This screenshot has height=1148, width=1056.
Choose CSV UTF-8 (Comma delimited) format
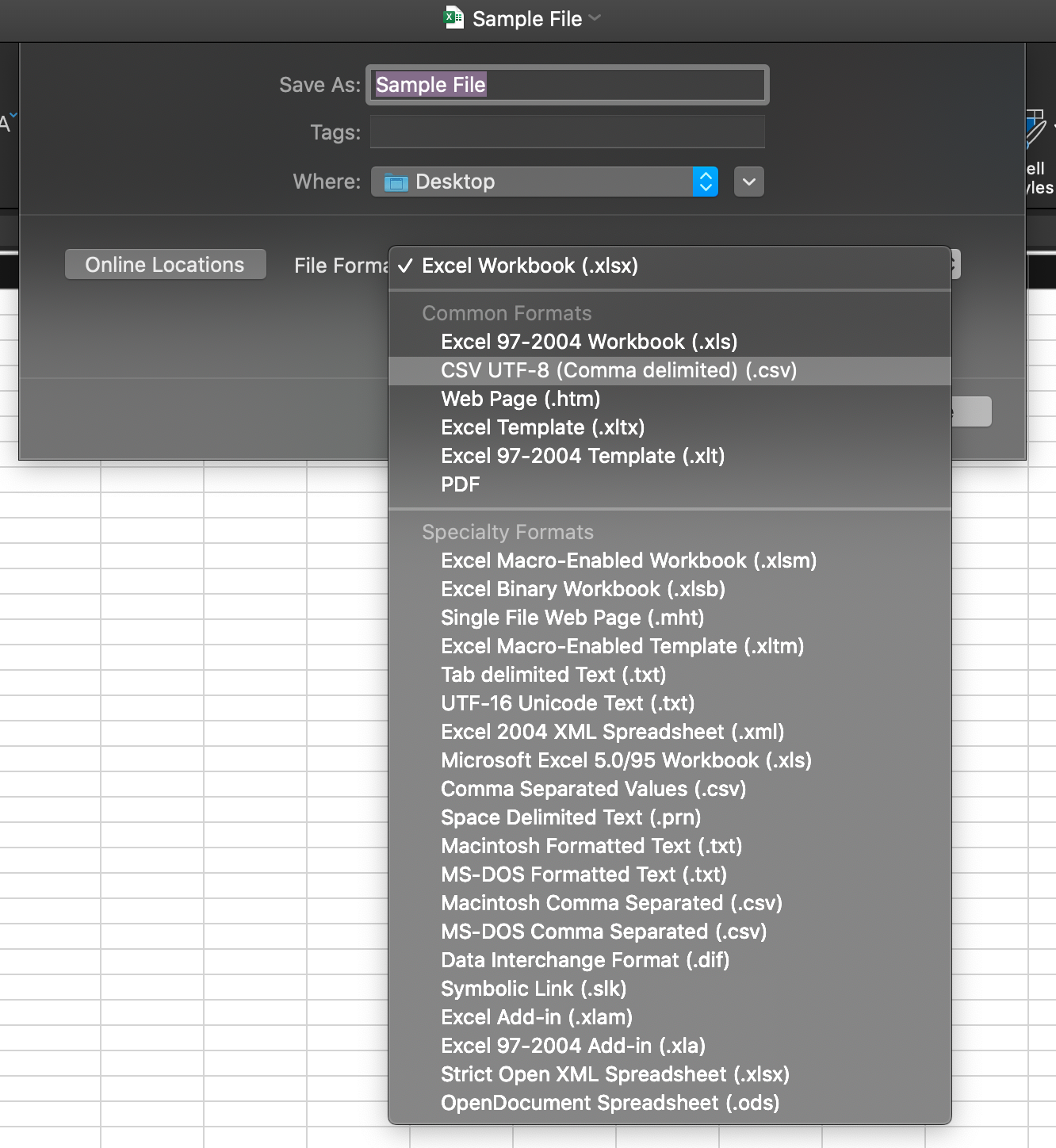[619, 370]
